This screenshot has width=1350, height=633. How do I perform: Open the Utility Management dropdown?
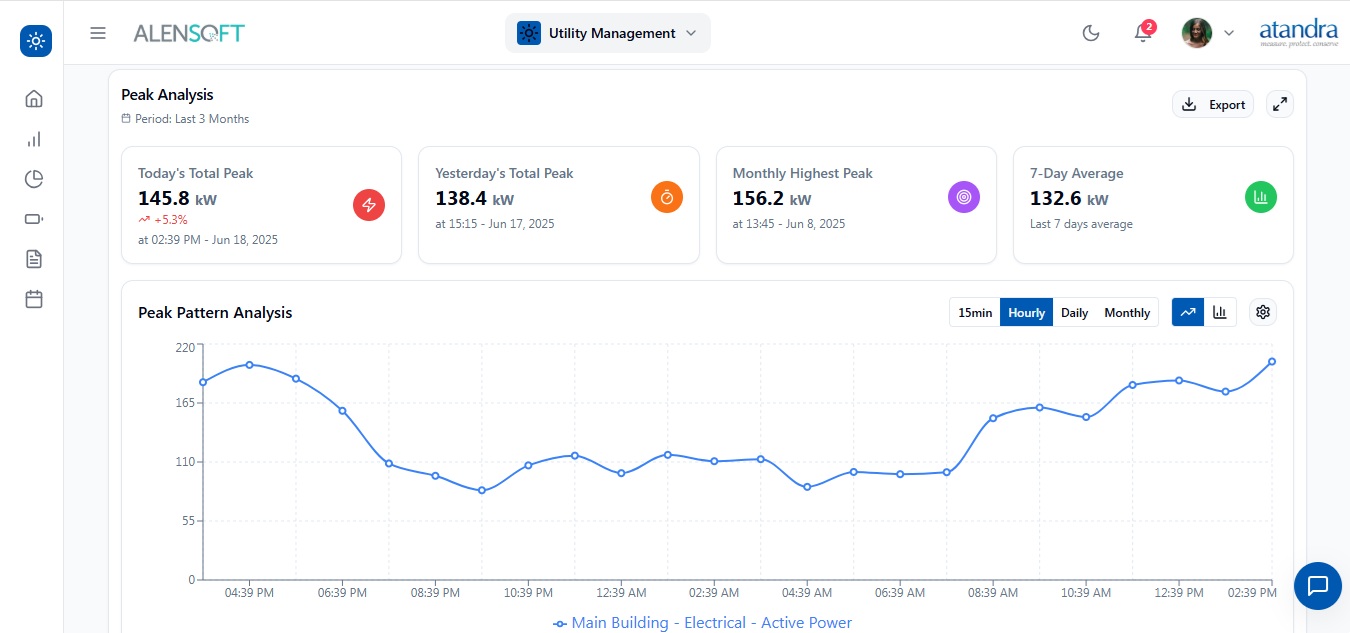[608, 33]
